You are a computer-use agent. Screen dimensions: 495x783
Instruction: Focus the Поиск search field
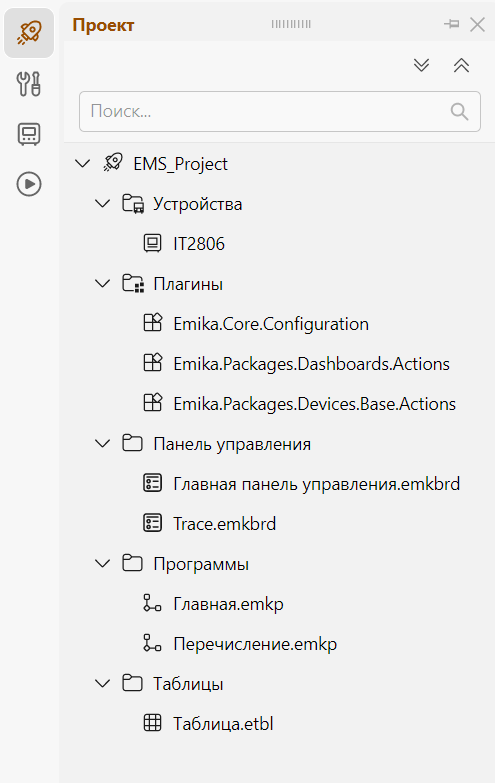tap(280, 111)
